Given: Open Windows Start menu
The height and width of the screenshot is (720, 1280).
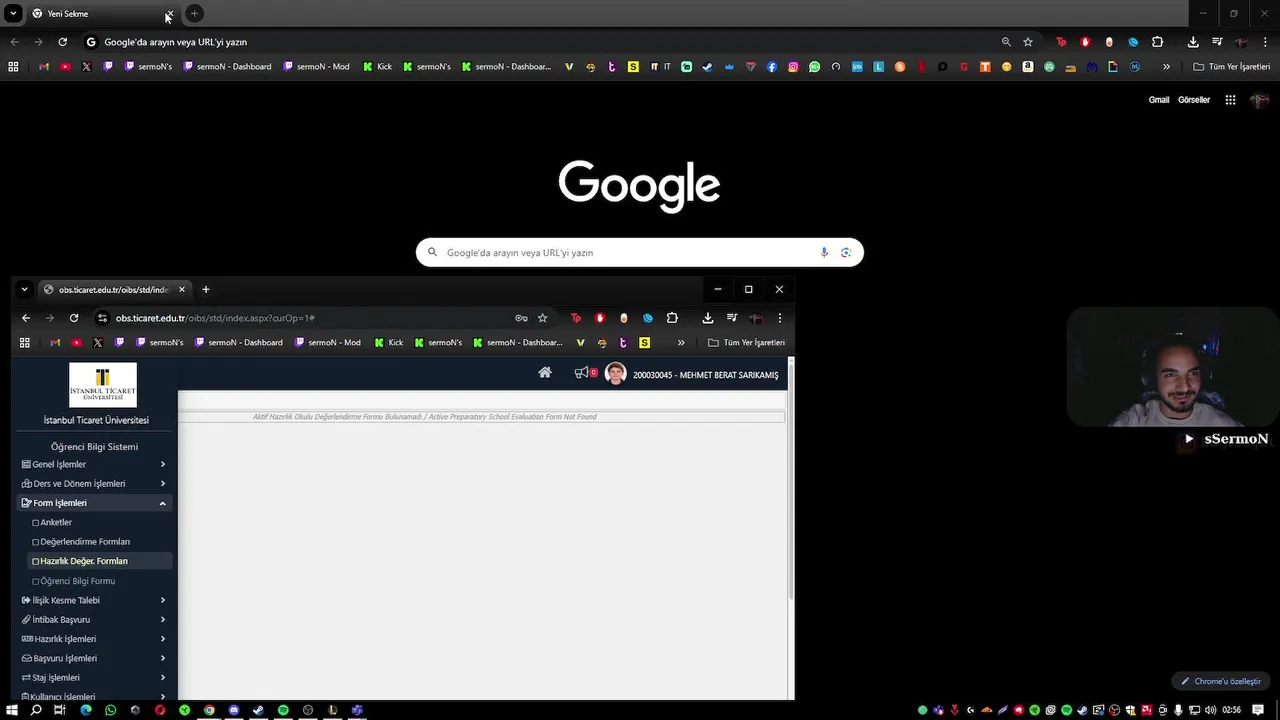Looking at the screenshot, I should pos(12,710).
